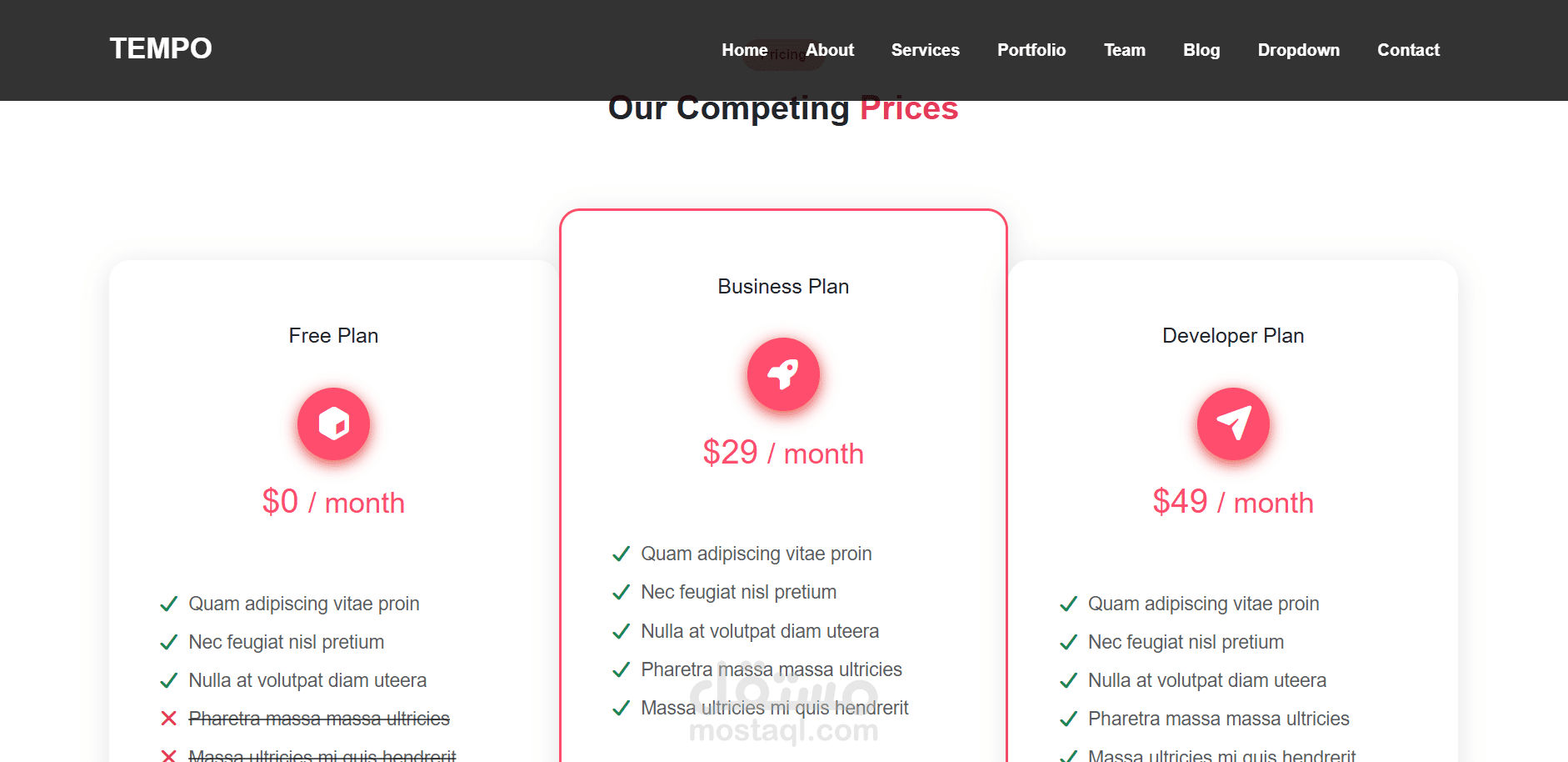Click the Business Plan rocket icon
This screenshot has width=1568, height=762.
click(x=783, y=374)
